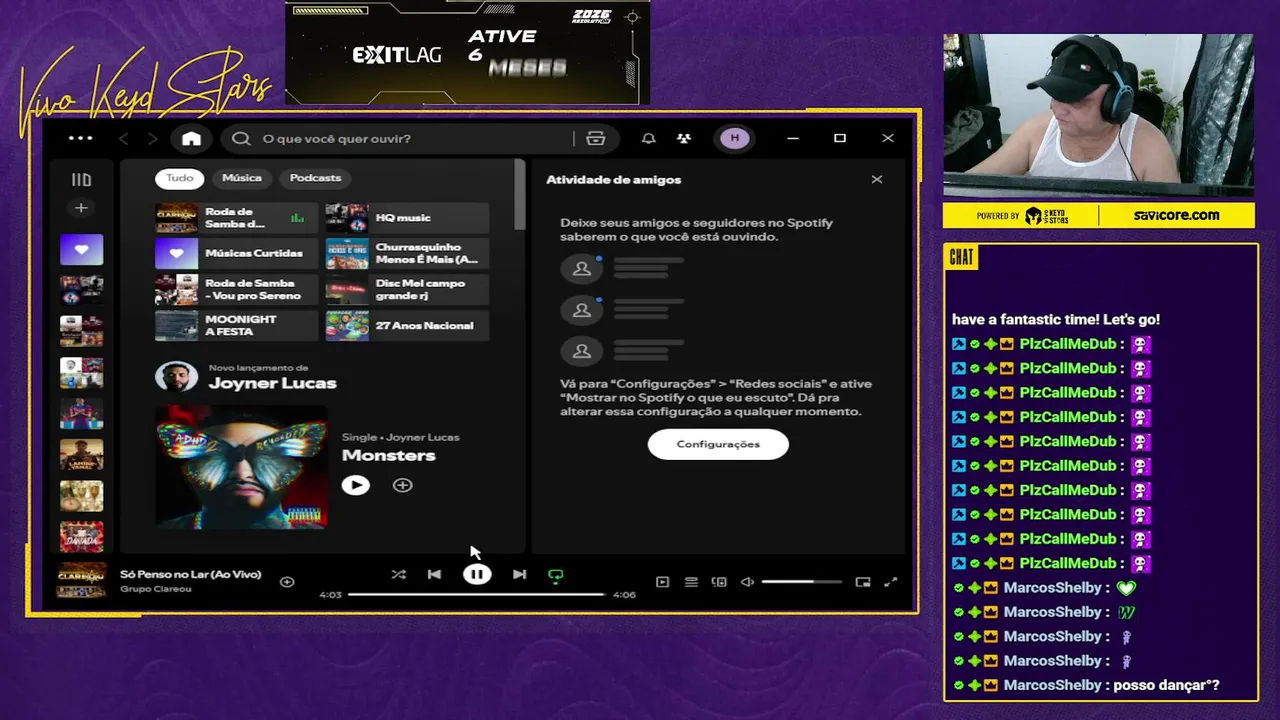1280x720 pixels.
Task: Enter full screen mode
Action: pyautogui.click(x=891, y=581)
